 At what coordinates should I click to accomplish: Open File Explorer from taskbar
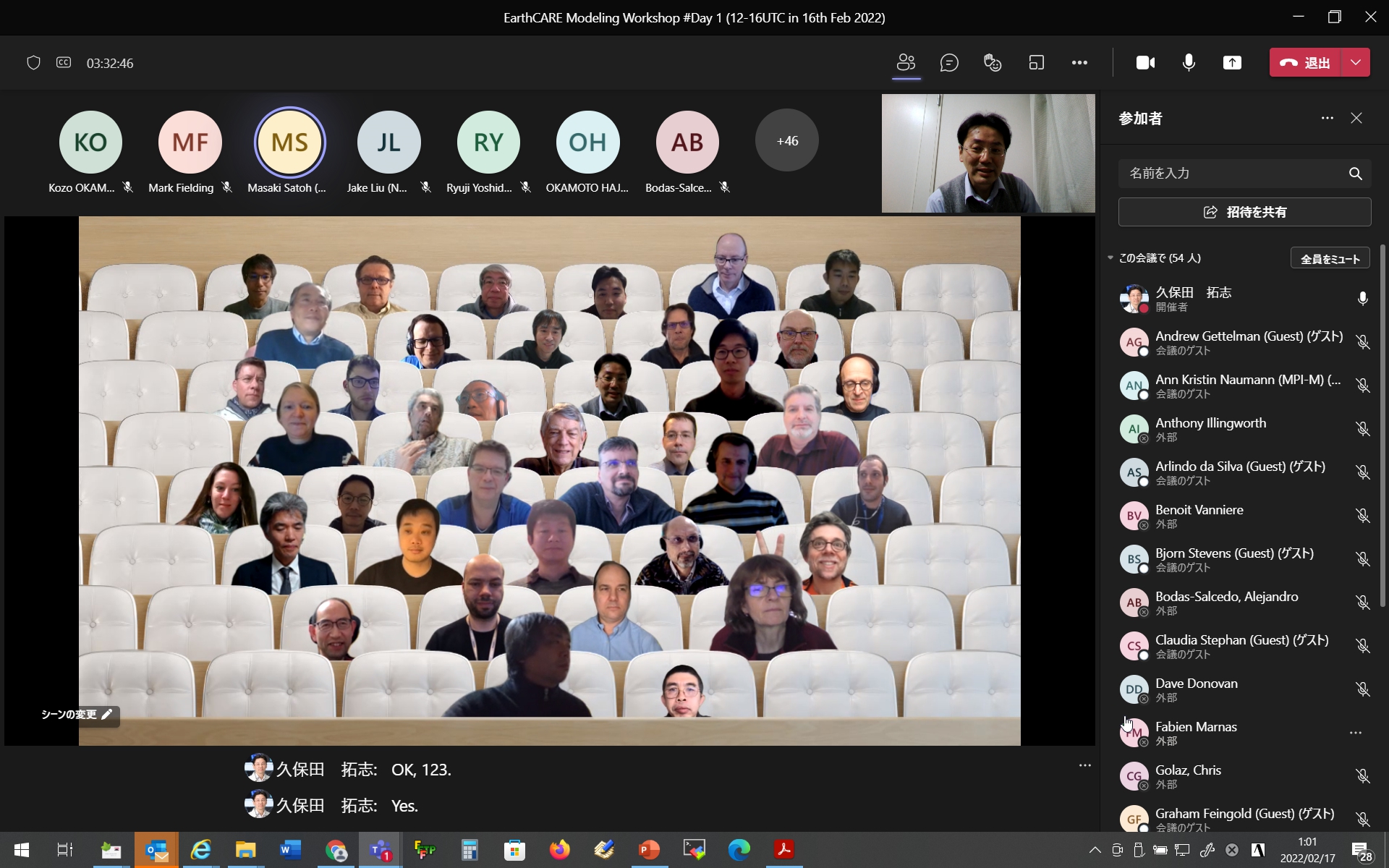pyautogui.click(x=246, y=850)
